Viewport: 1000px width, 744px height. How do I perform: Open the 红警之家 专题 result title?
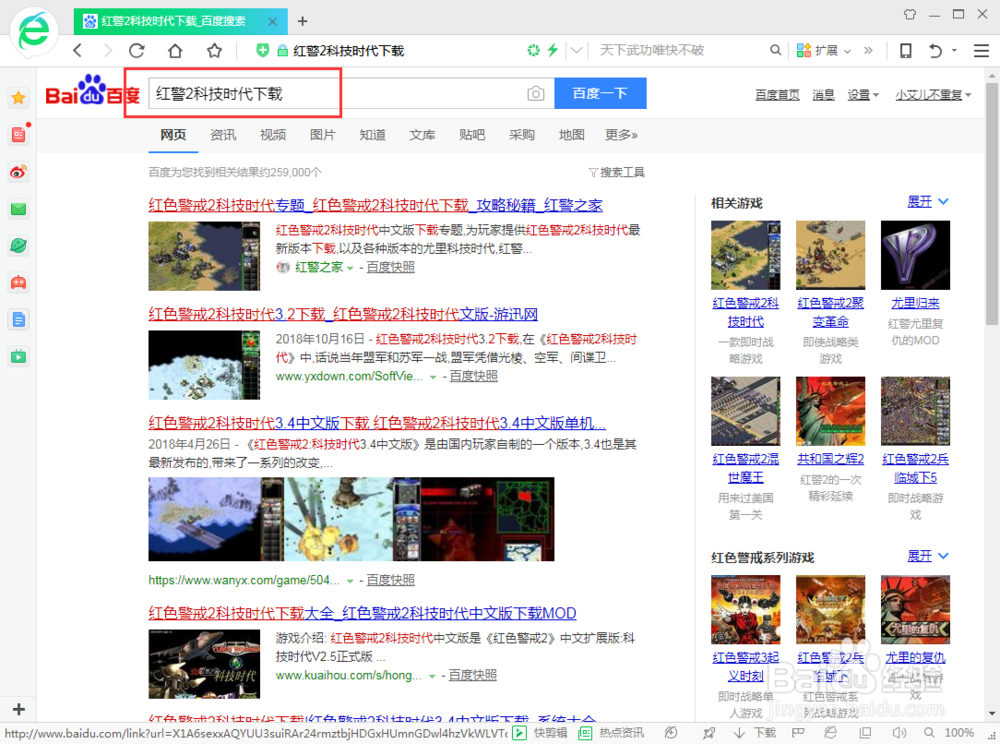[375, 205]
